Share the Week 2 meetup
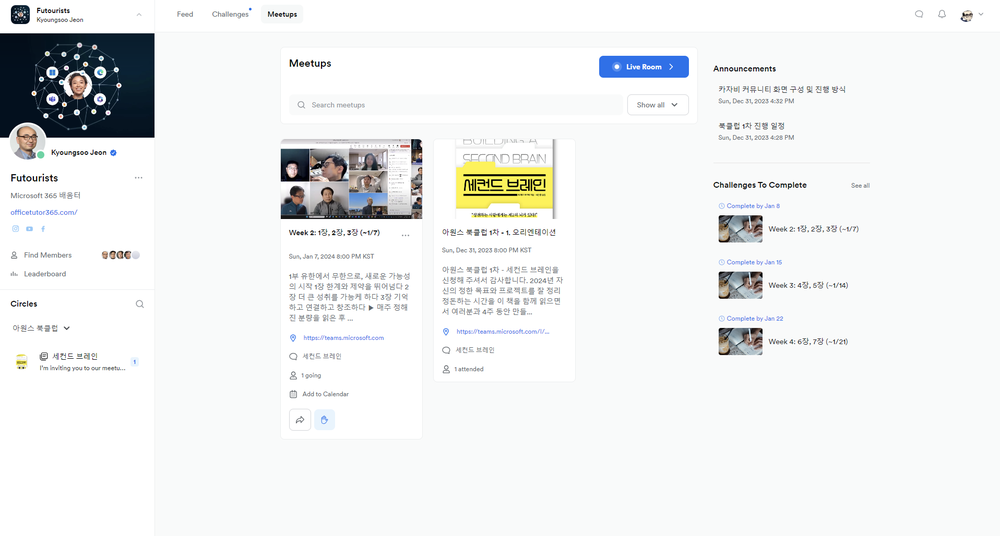The image size is (1000, 536). (x=300, y=420)
